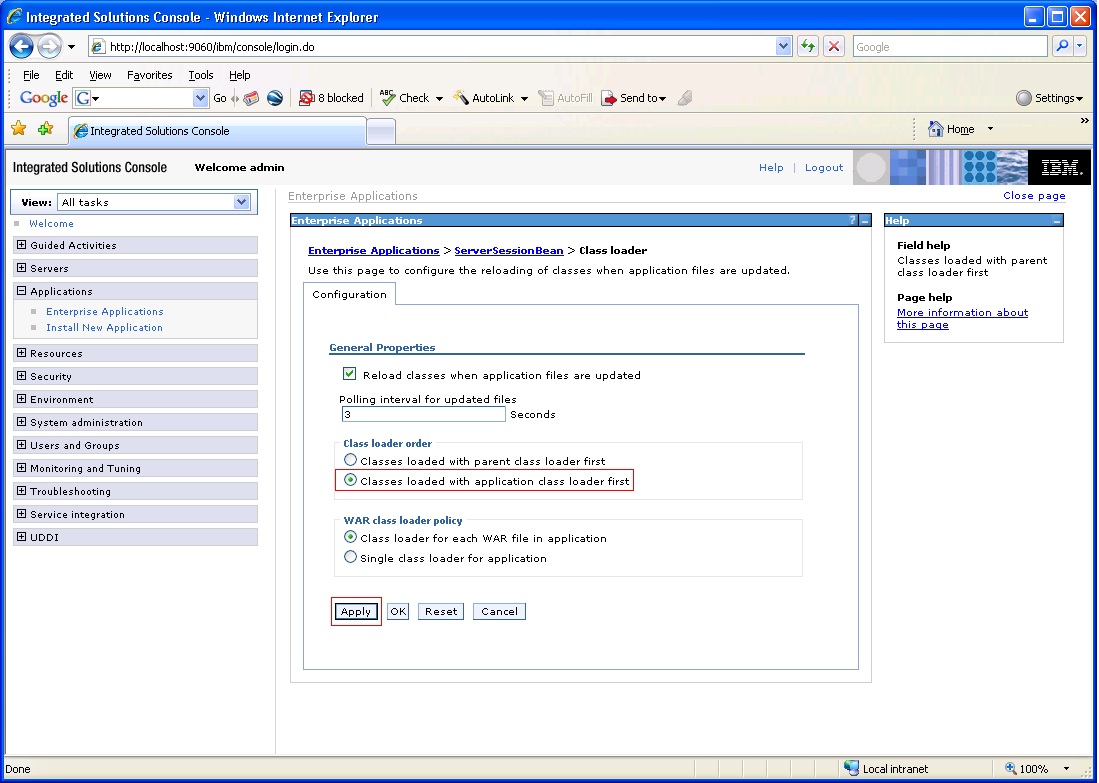Click the Google search box
1099x783 pixels.
tap(950, 47)
